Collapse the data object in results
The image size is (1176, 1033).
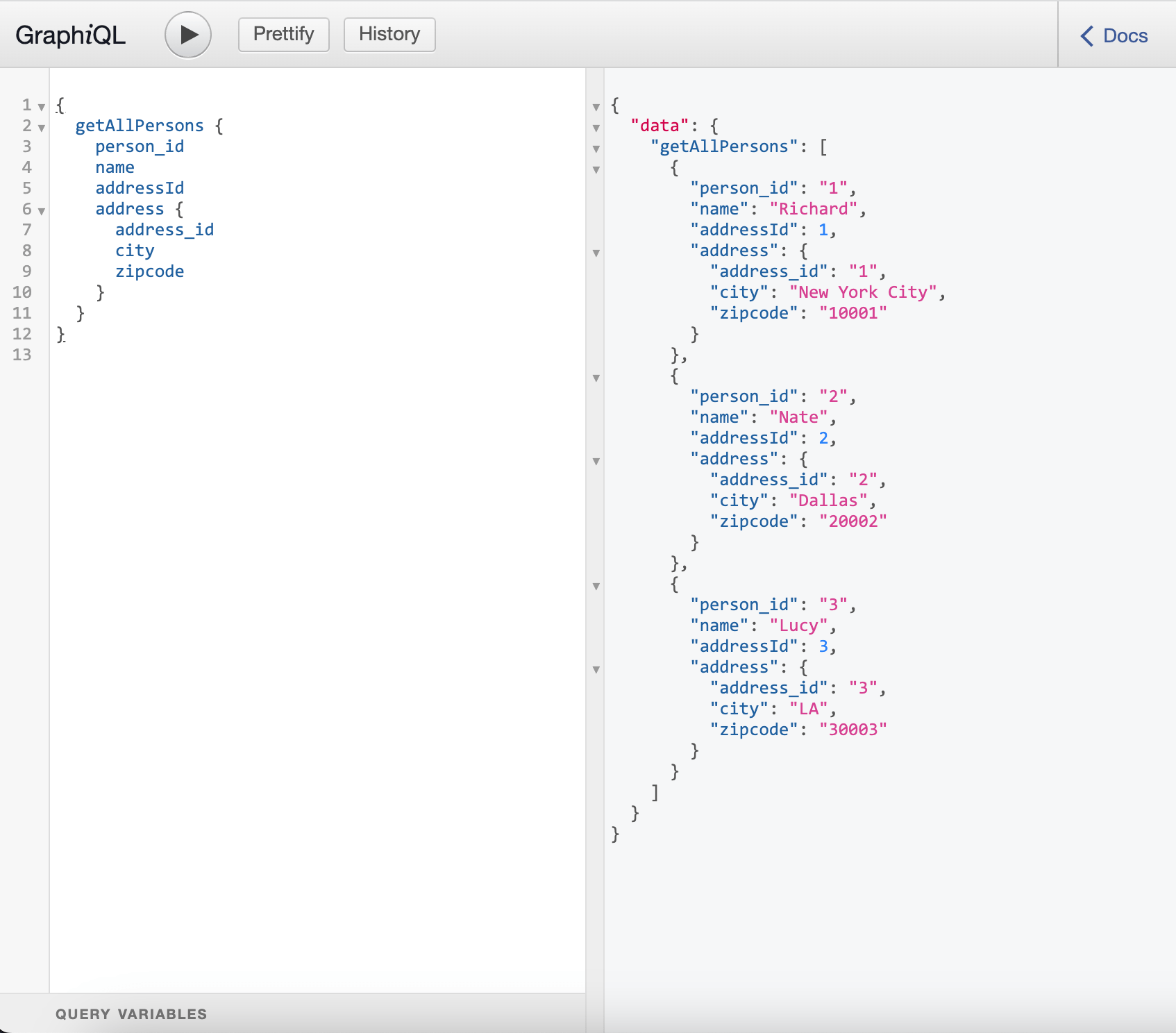click(x=596, y=127)
